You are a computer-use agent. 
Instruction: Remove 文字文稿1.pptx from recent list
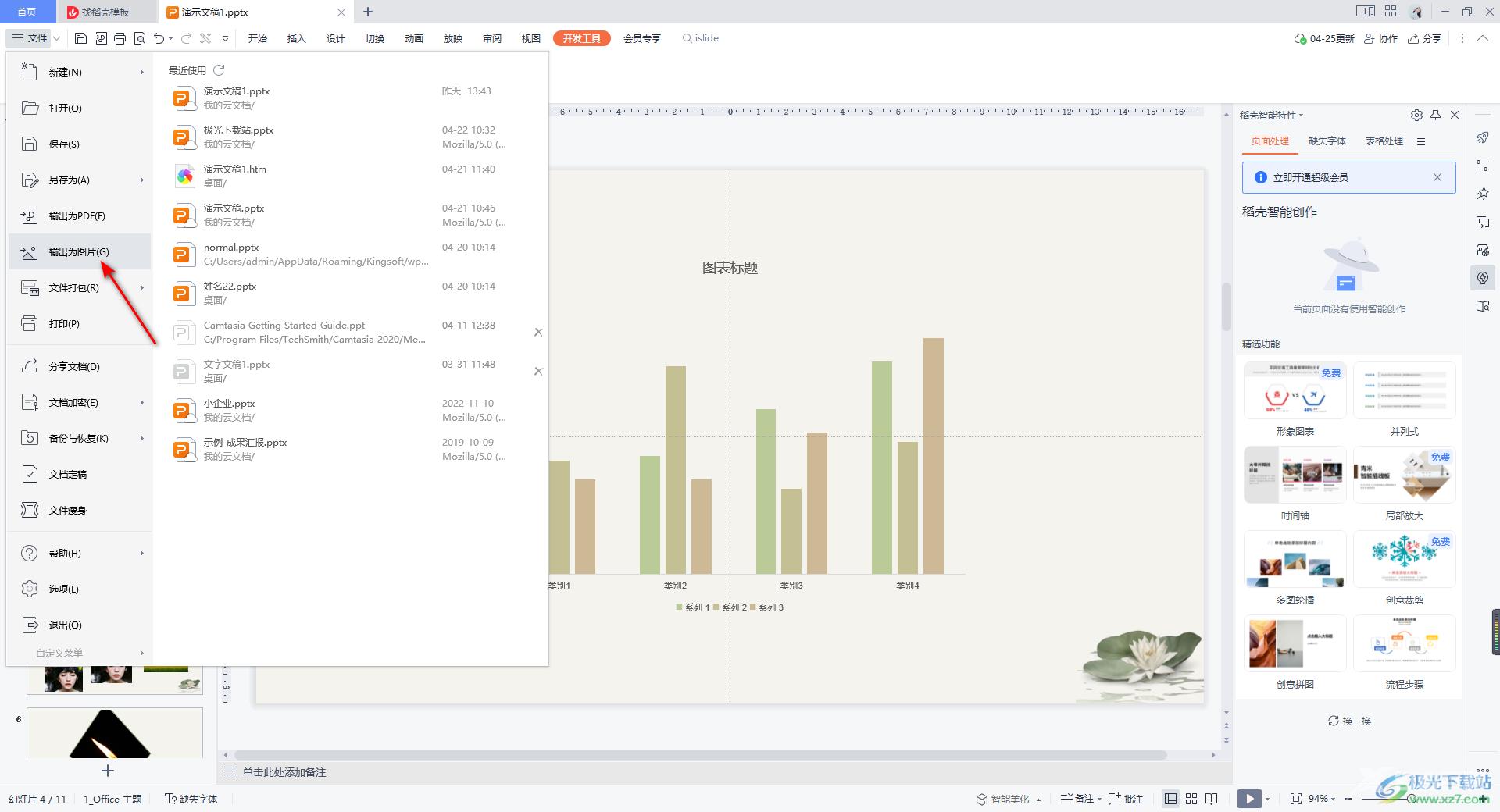point(538,372)
